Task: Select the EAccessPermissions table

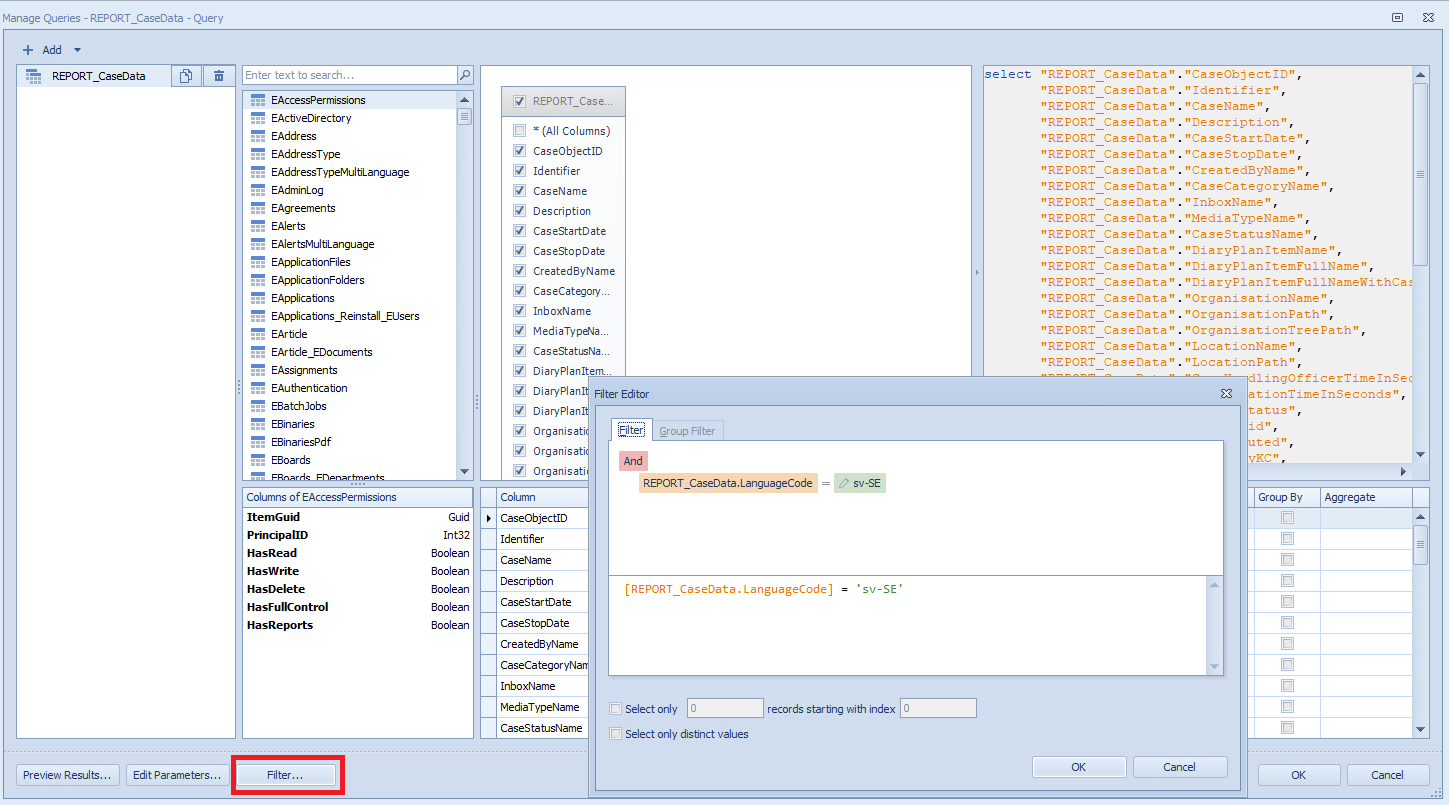Action: pos(318,100)
